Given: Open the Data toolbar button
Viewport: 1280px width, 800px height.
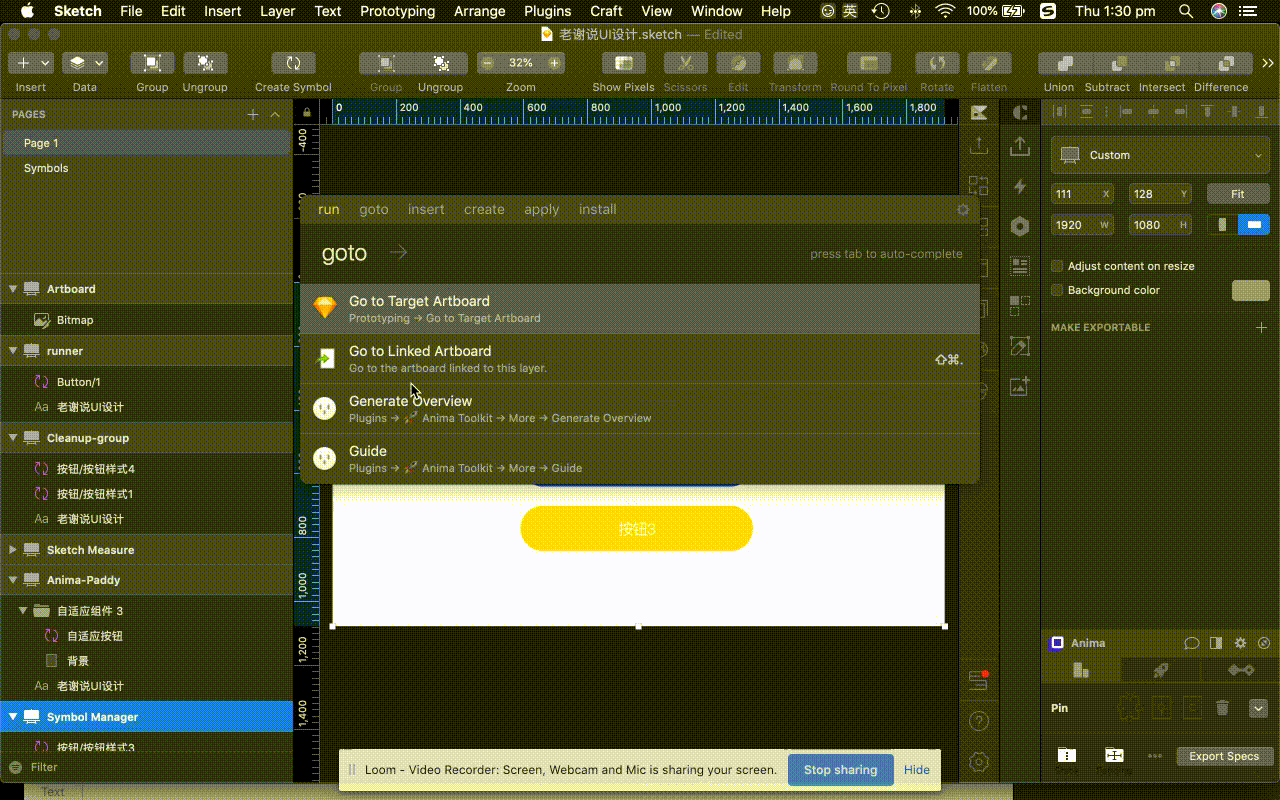Looking at the screenshot, I should click(85, 62).
